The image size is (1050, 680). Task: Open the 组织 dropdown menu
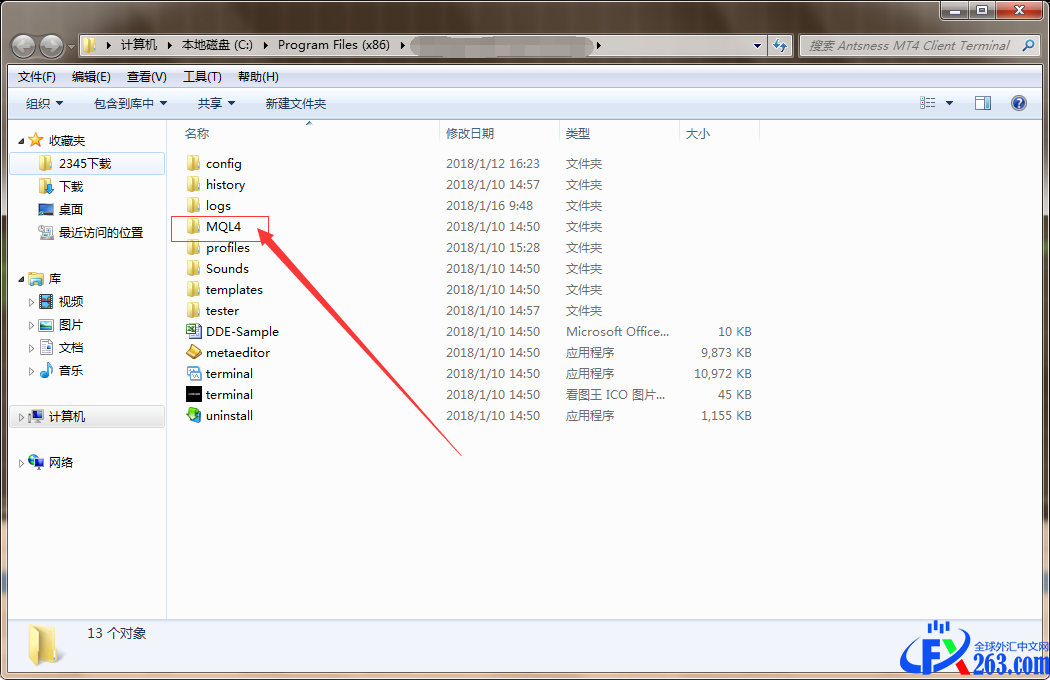click(x=44, y=103)
